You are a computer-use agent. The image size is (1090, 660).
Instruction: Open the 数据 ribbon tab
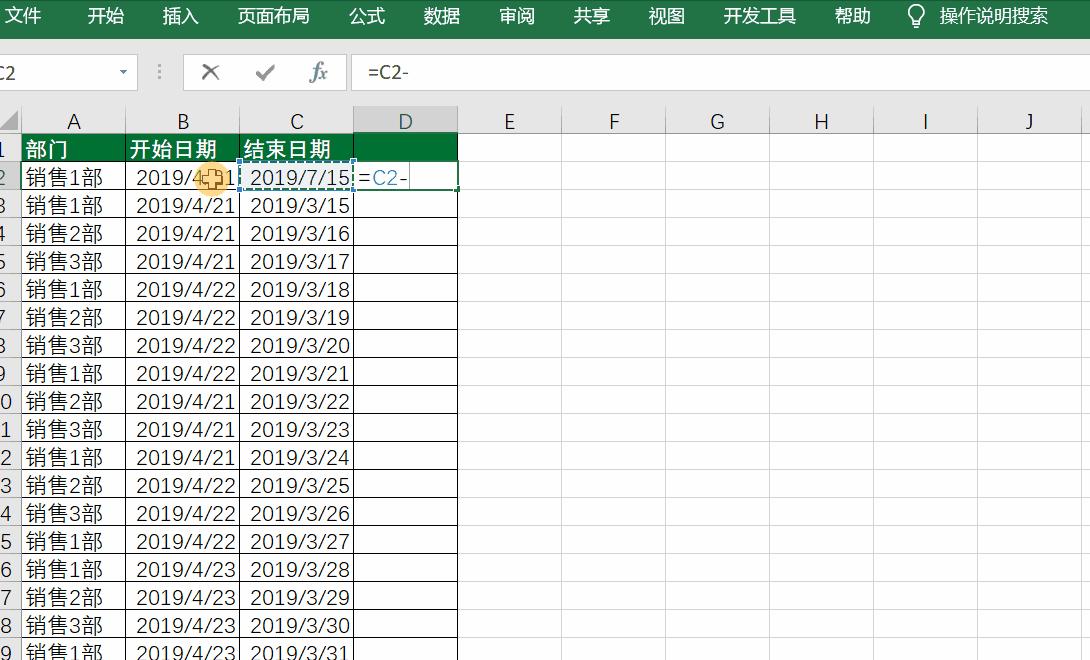pos(440,16)
